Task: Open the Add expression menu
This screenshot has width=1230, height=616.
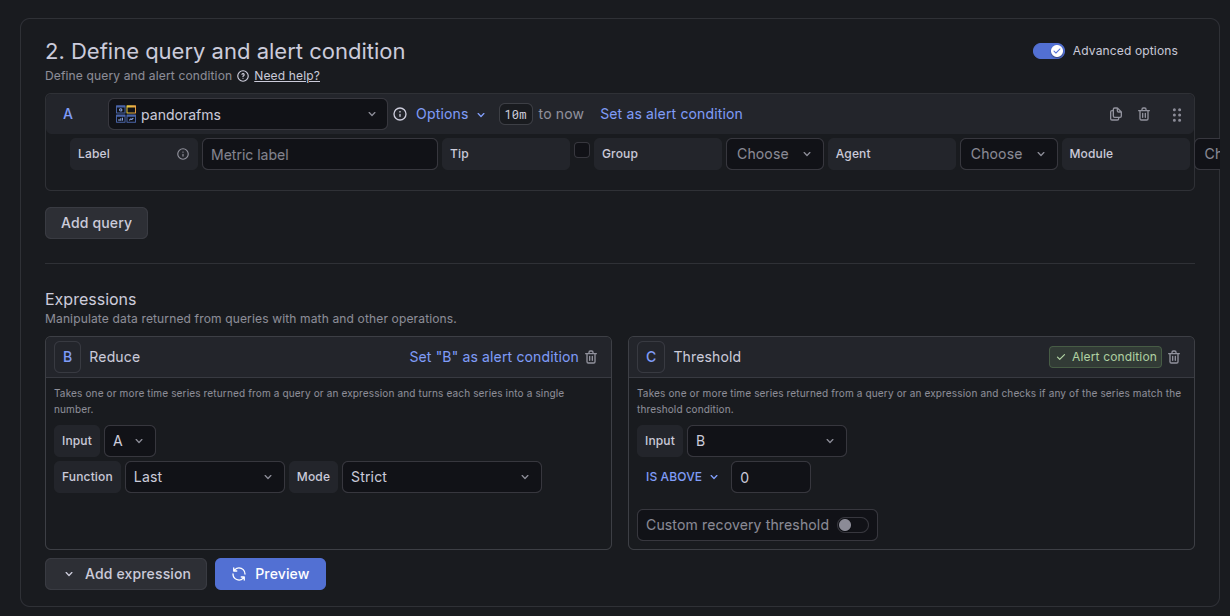Action: pos(126,574)
